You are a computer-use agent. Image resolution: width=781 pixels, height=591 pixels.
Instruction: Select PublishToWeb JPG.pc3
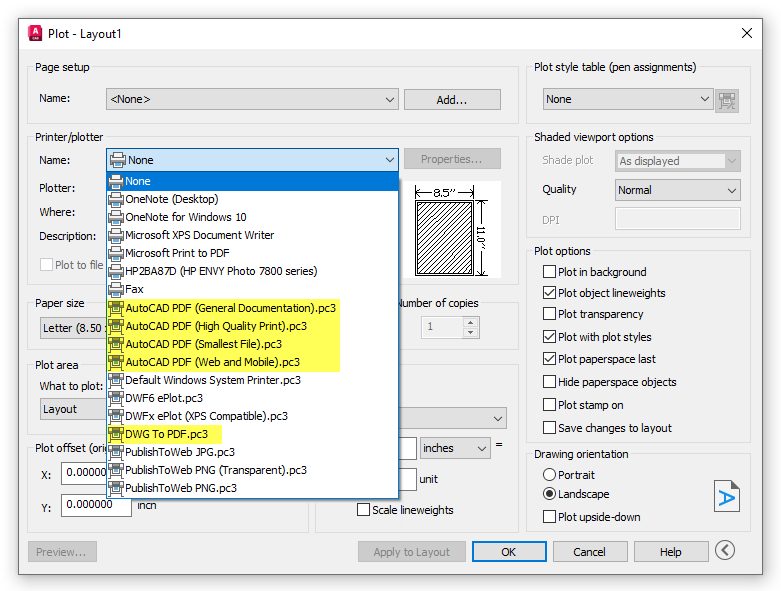point(252,452)
